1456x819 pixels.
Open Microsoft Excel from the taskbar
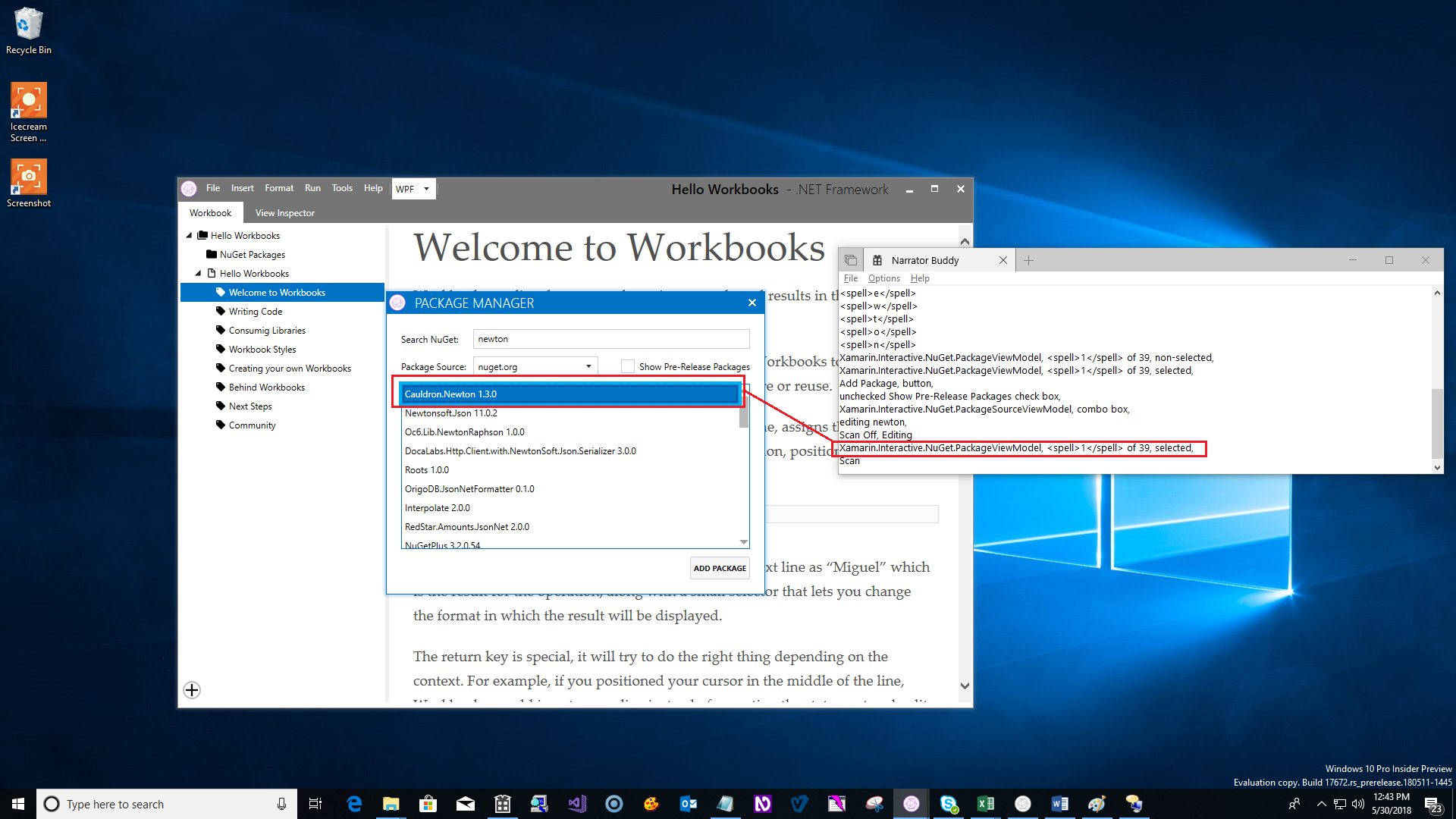(985, 803)
